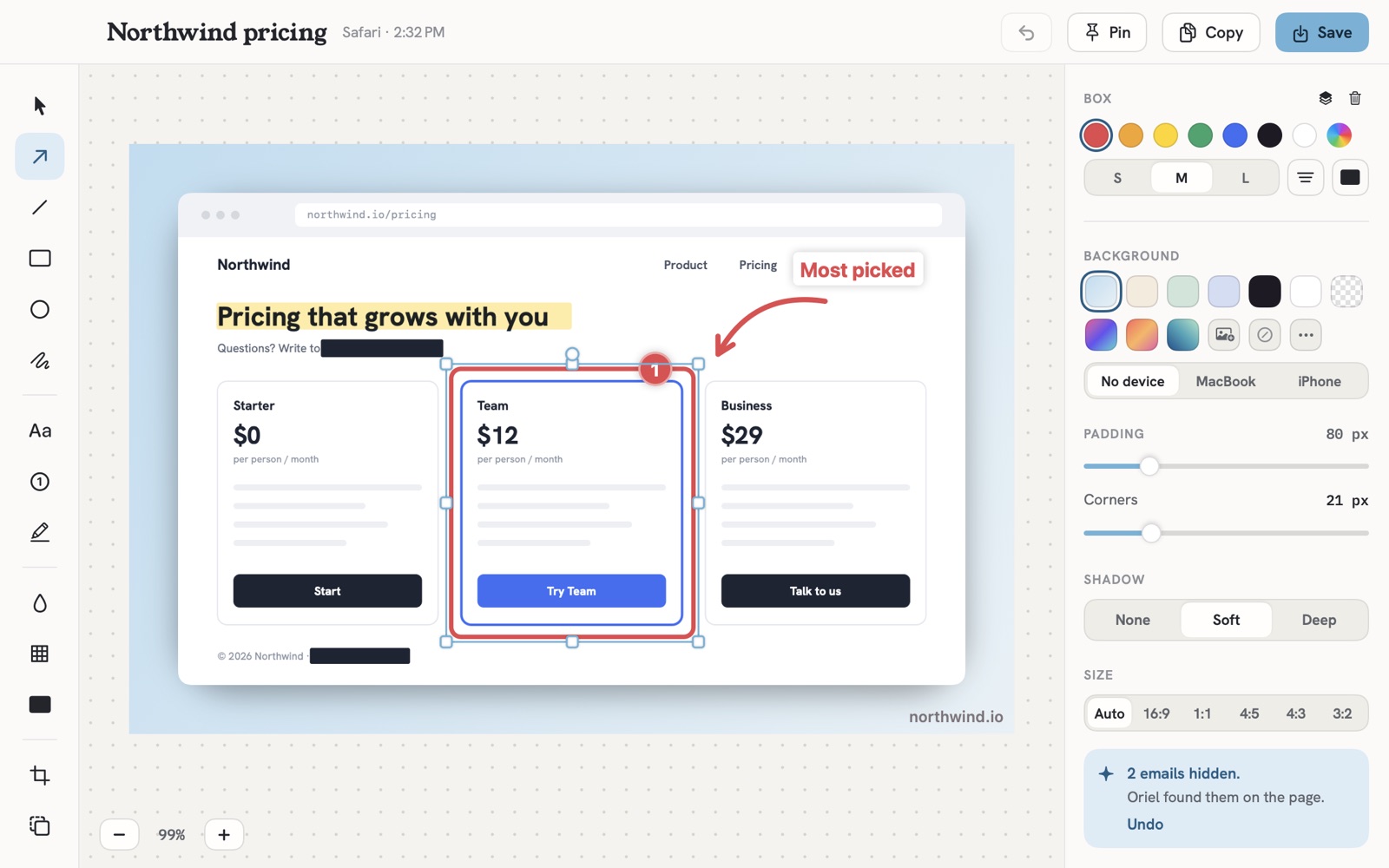Open more background options ellipsis
Screen dimensions: 1389x868
[x=1306, y=335]
